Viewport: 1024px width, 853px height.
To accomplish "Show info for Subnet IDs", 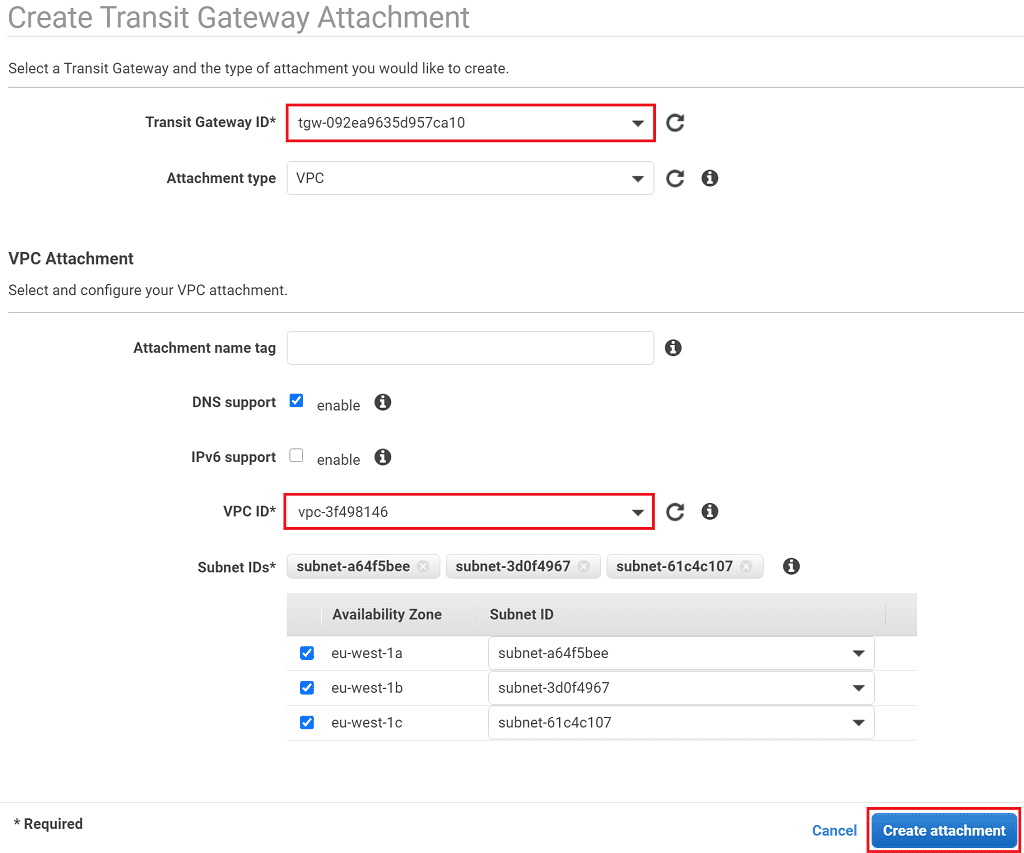I will [x=791, y=566].
